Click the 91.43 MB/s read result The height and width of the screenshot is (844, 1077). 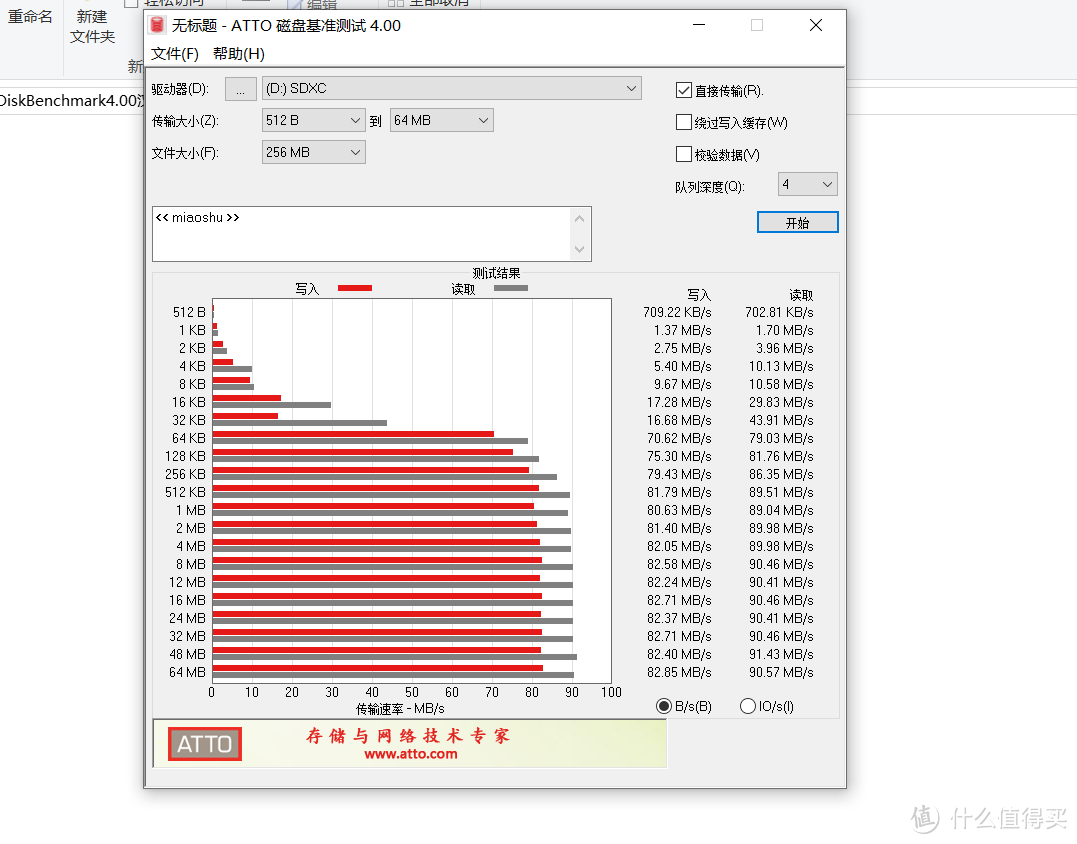pos(781,654)
